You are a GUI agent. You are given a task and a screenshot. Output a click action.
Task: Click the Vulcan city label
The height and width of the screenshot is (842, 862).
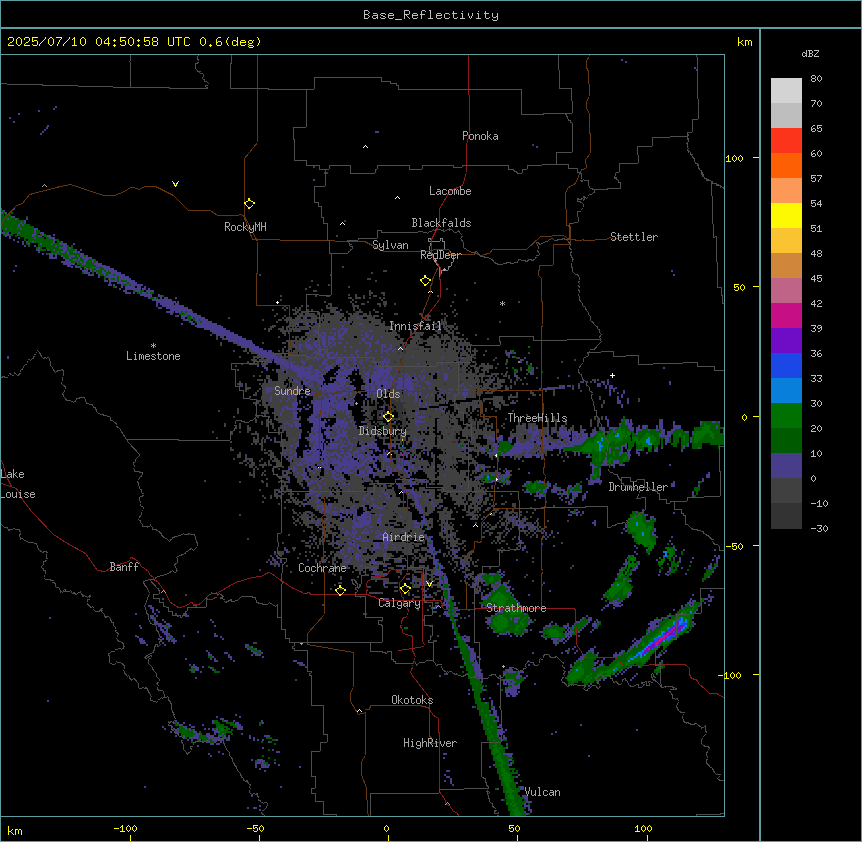[x=542, y=792]
